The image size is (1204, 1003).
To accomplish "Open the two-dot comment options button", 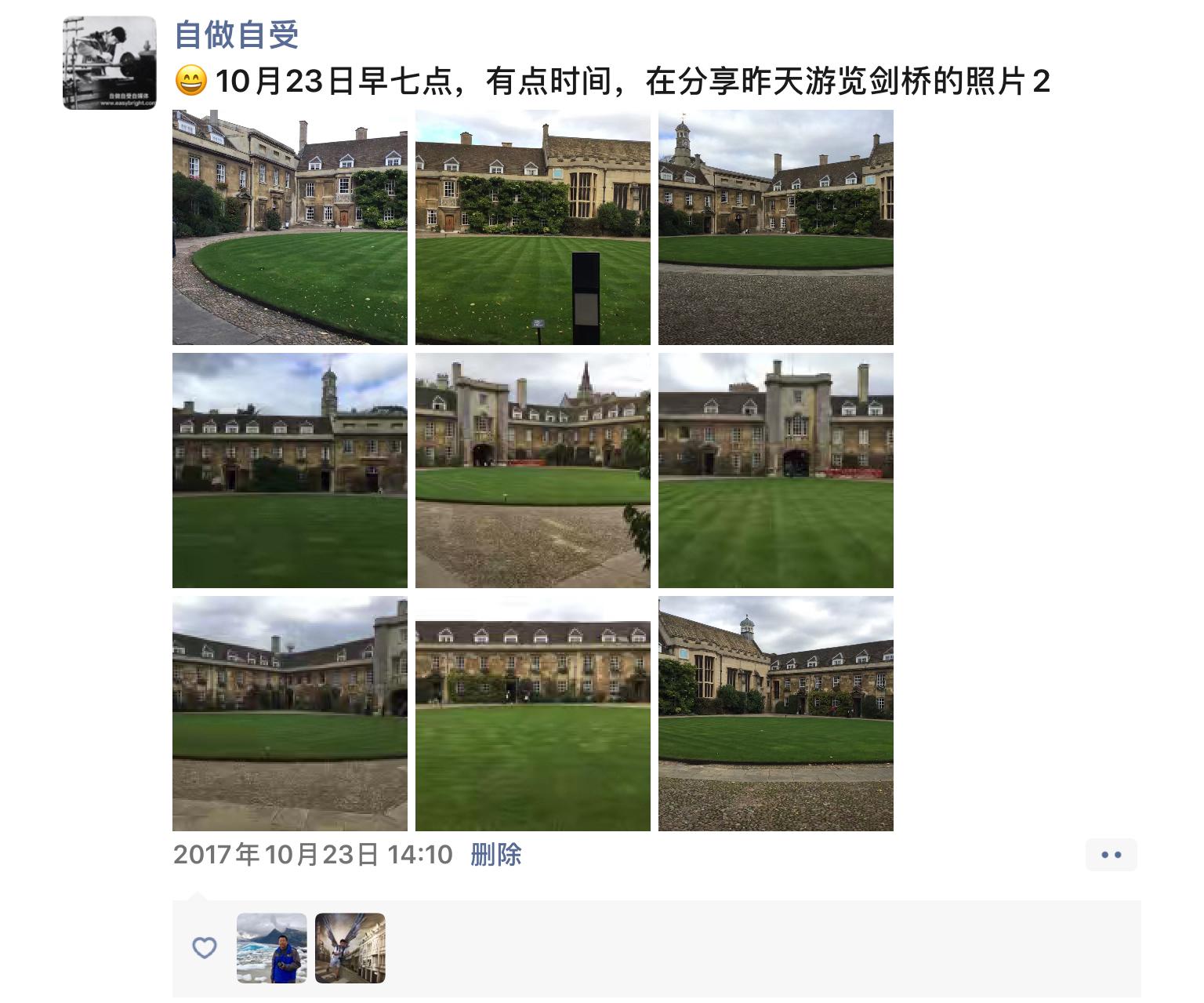I will pyautogui.click(x=1112, y=855).
